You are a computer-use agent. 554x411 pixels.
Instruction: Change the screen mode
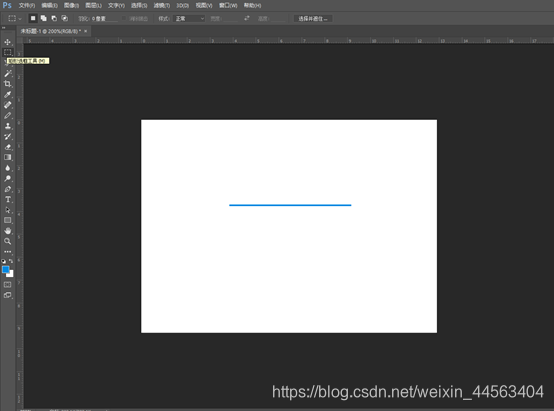click(7, 295)
